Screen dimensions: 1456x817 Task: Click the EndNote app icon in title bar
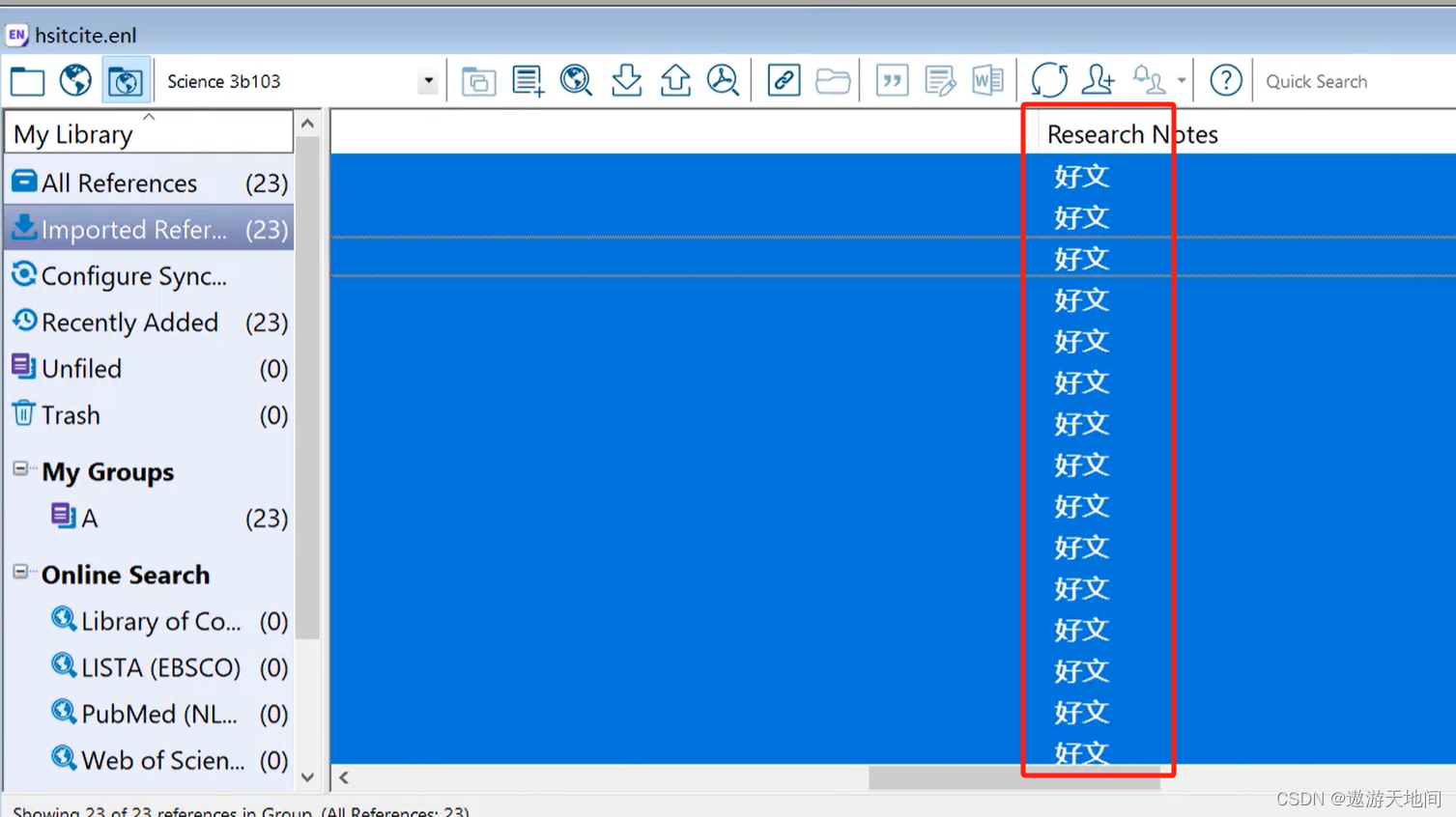(x=16, y=36)
